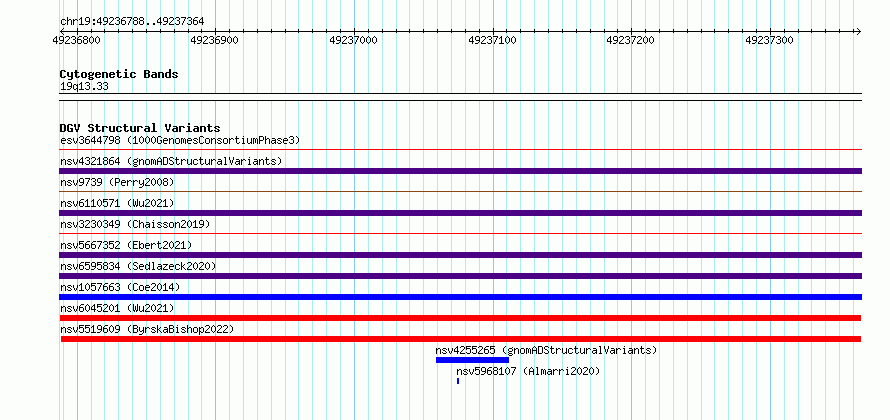890x420 pixels.
Task: Select the thin red esv3644798 variant line
Action: tap(460, 150)
